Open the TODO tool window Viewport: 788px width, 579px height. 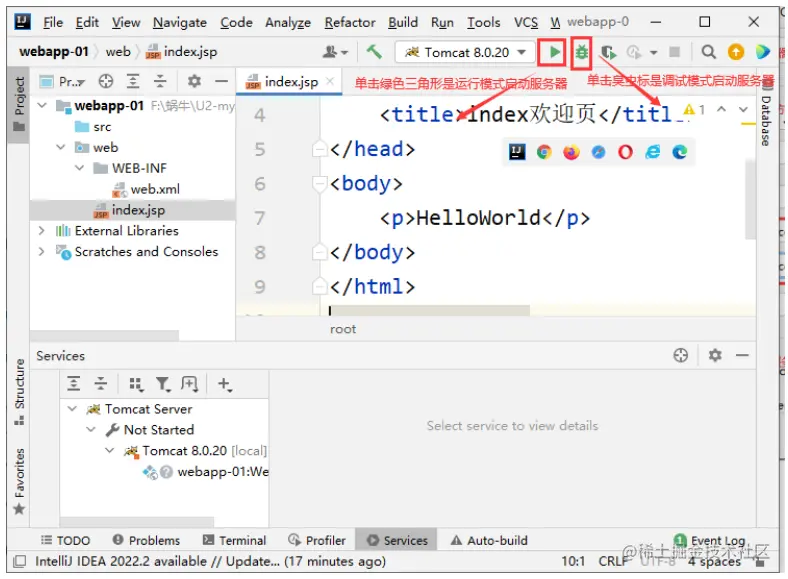(x=65, y=540)
